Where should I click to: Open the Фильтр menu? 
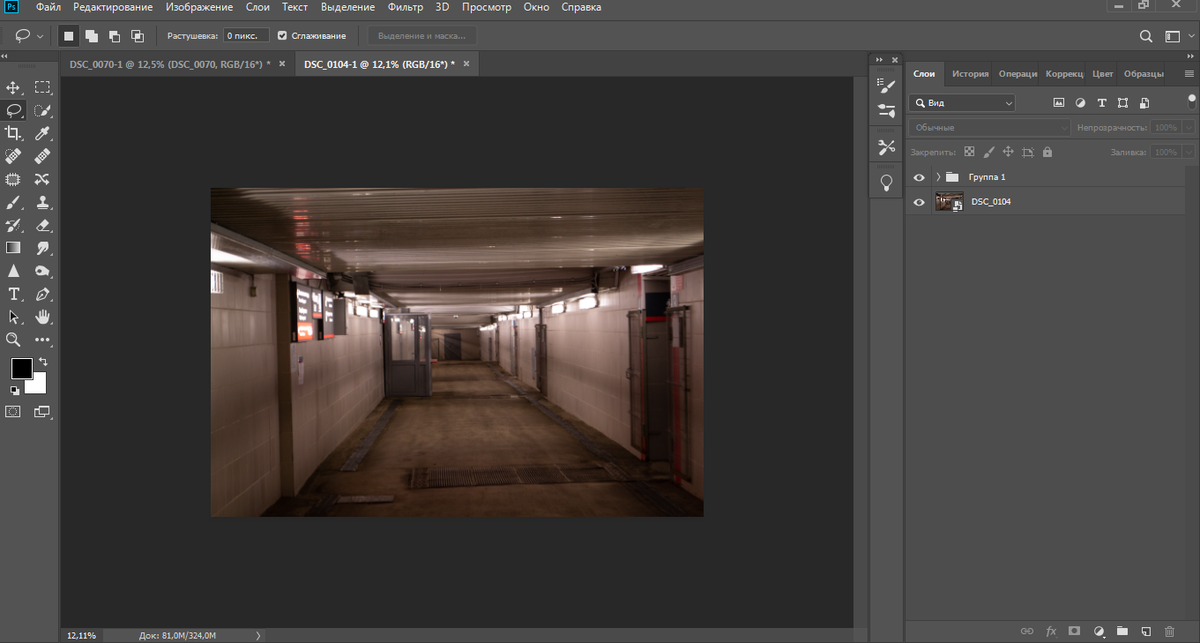pos(405,7)
